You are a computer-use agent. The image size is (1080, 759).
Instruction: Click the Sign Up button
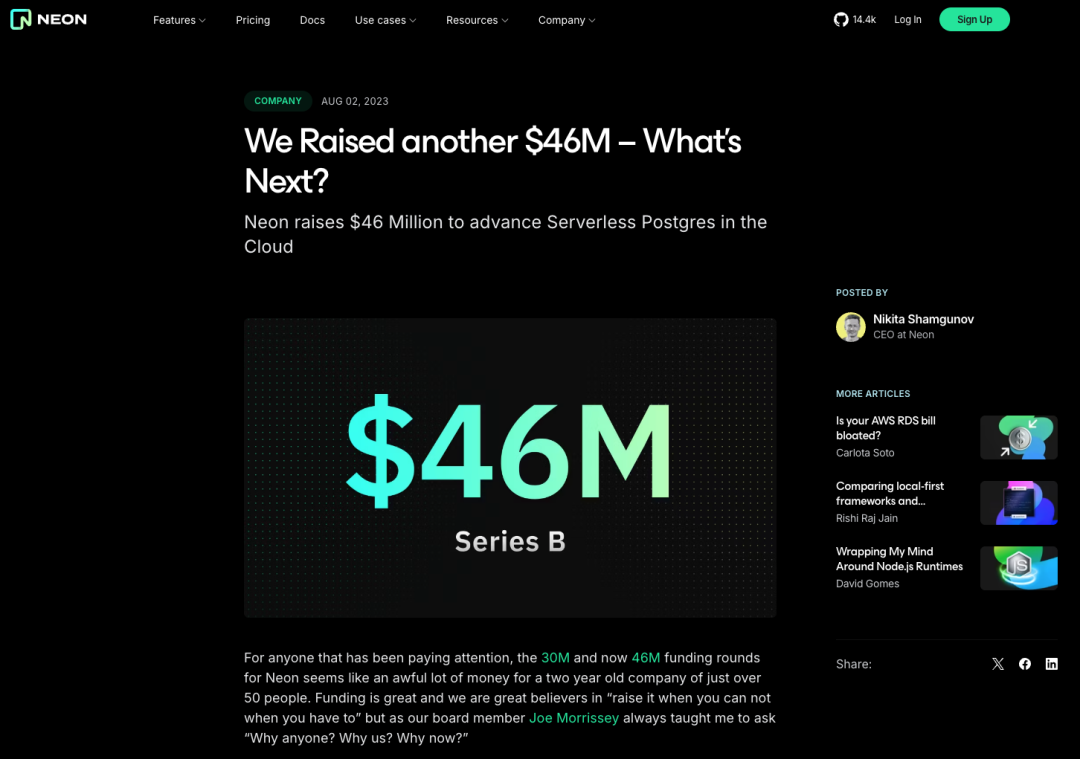(974, 20)
